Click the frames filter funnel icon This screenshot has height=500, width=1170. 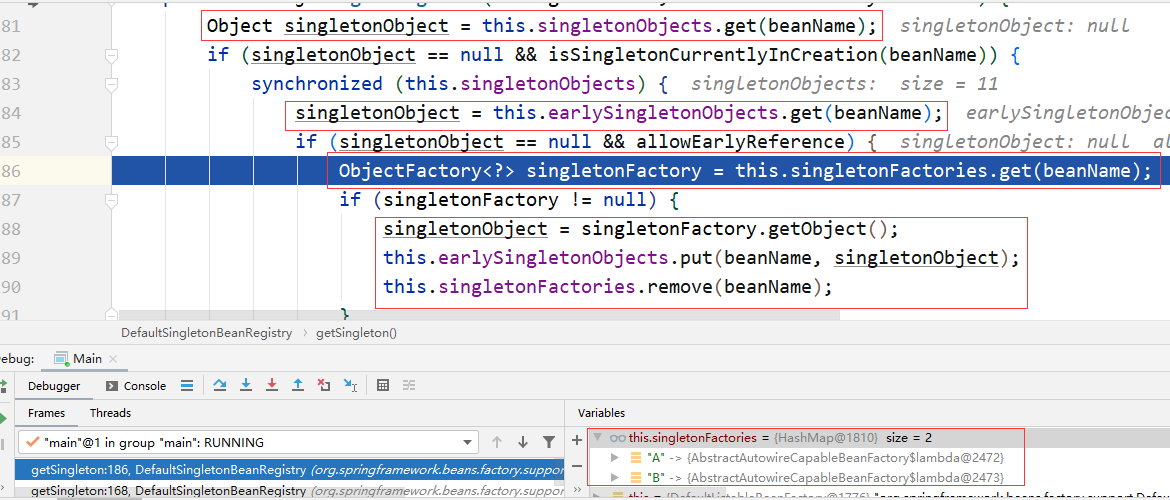click(x=548, y=442)
